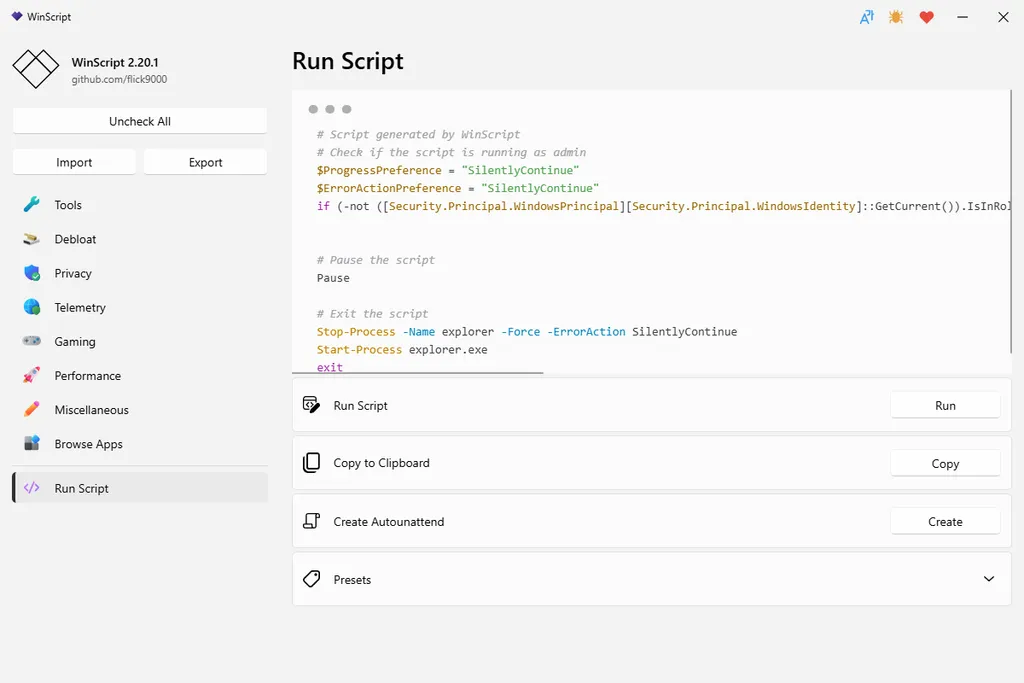Minimize the WinScript window

(x=962, y=17)
